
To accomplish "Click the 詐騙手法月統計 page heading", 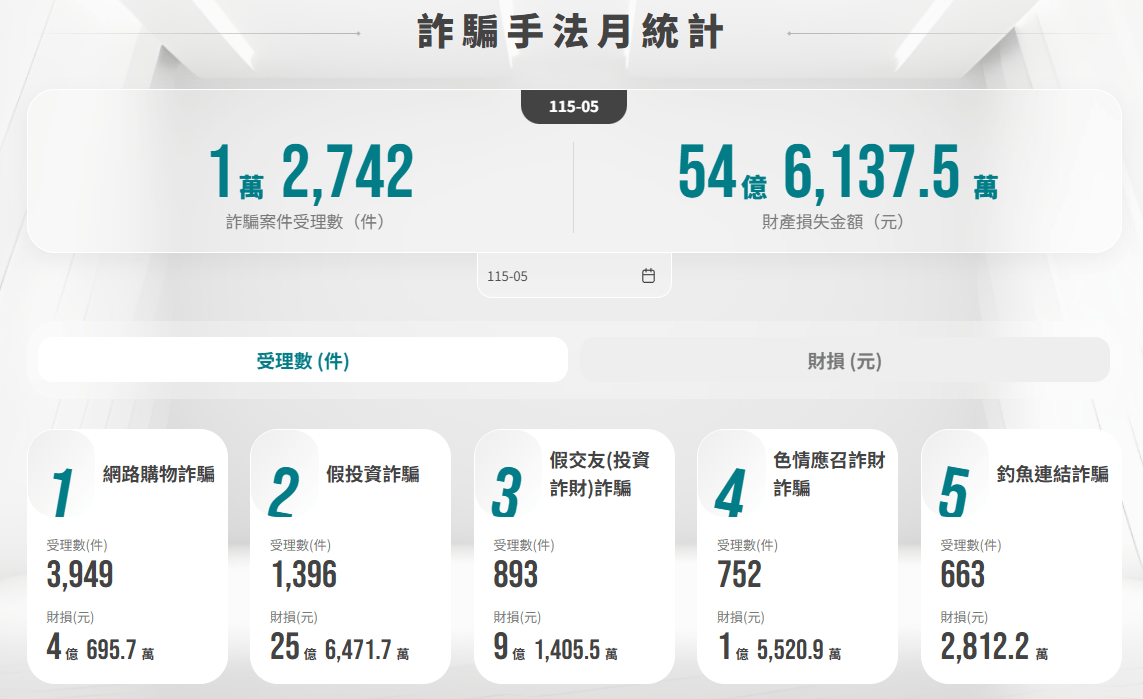I will click(571, 32).
